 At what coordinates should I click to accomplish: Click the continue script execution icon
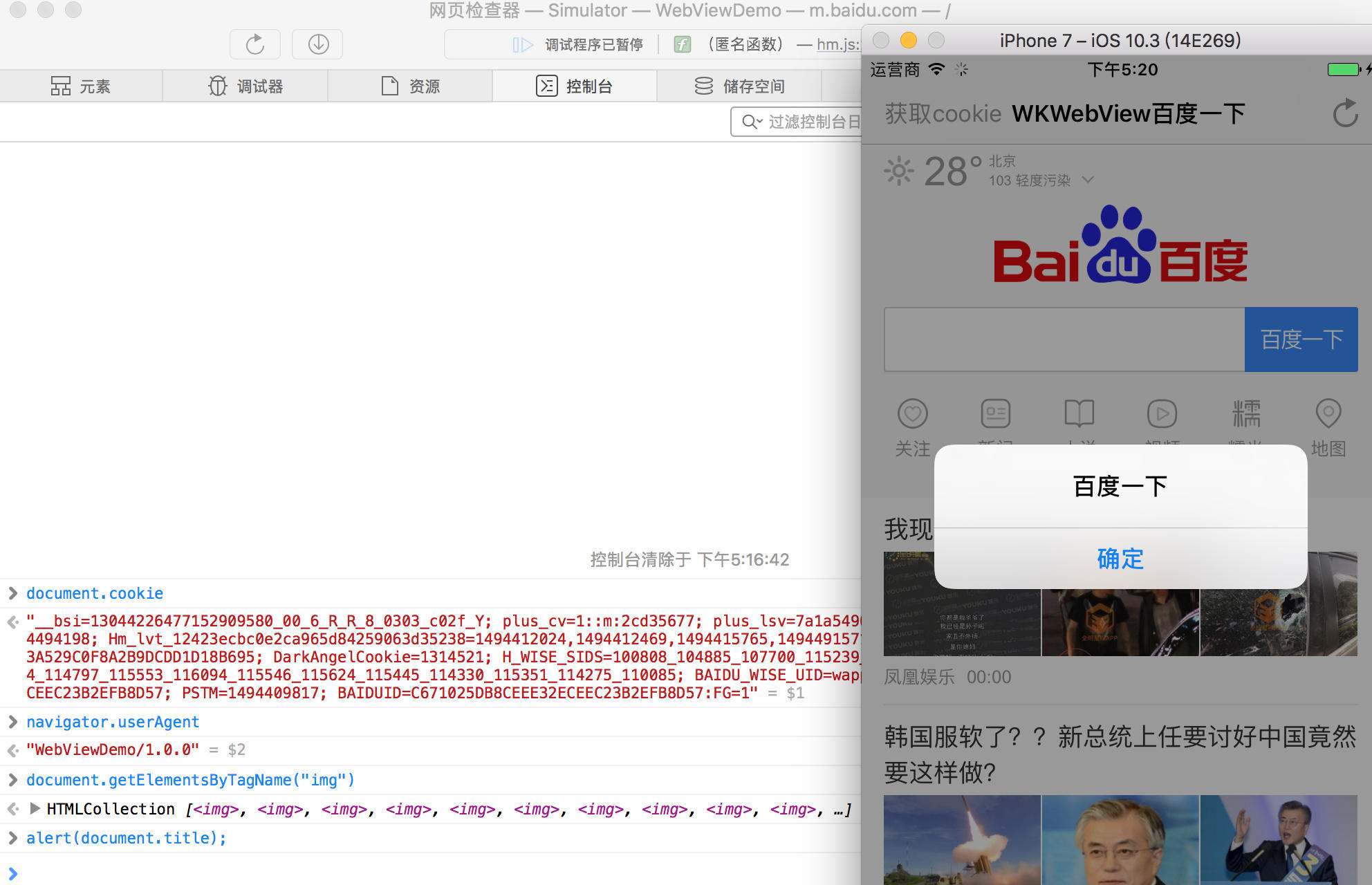click(x=522, y=45)
